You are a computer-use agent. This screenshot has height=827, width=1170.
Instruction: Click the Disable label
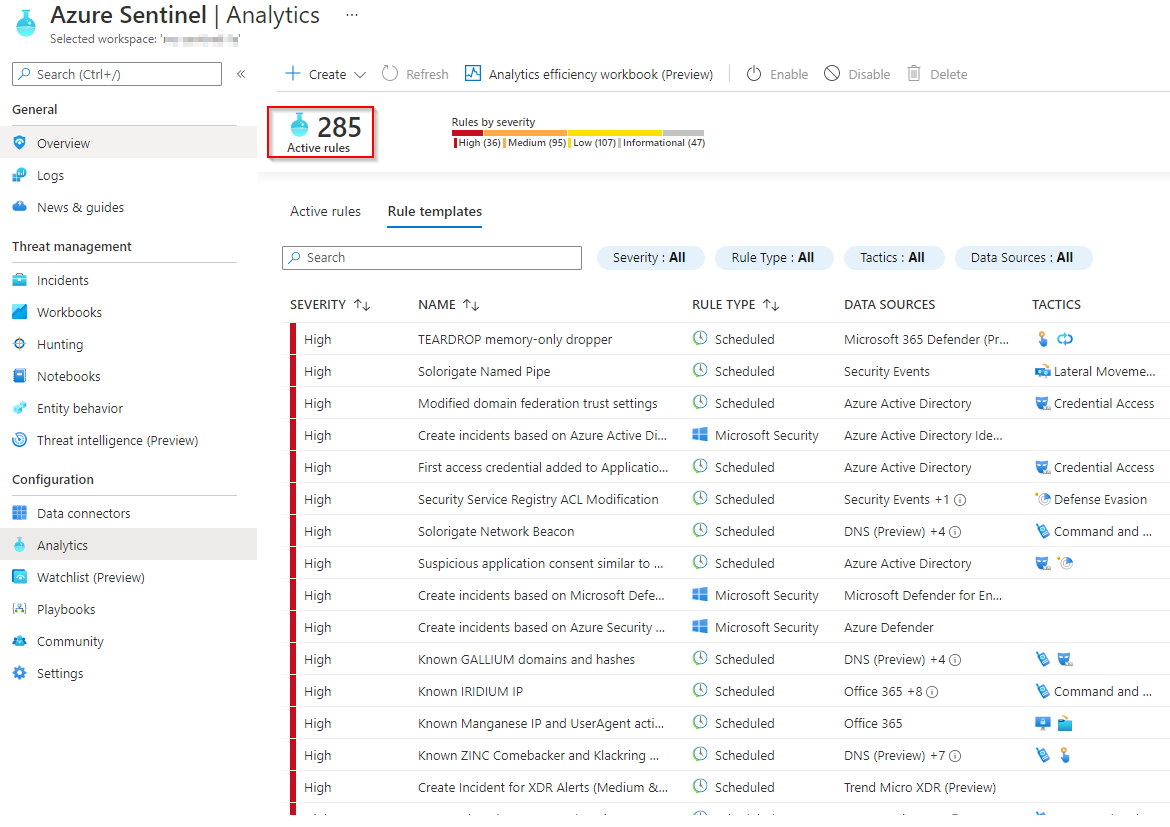[869, 74]
